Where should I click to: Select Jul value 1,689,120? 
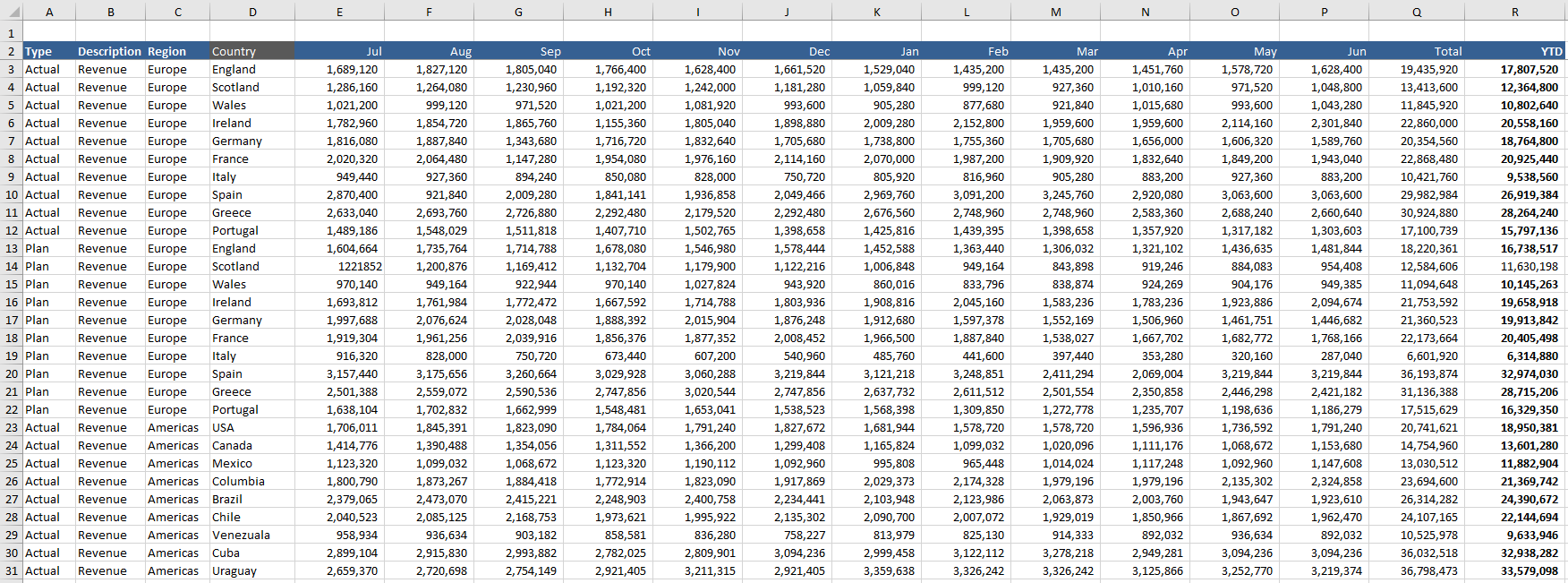(x=339, y=69)
